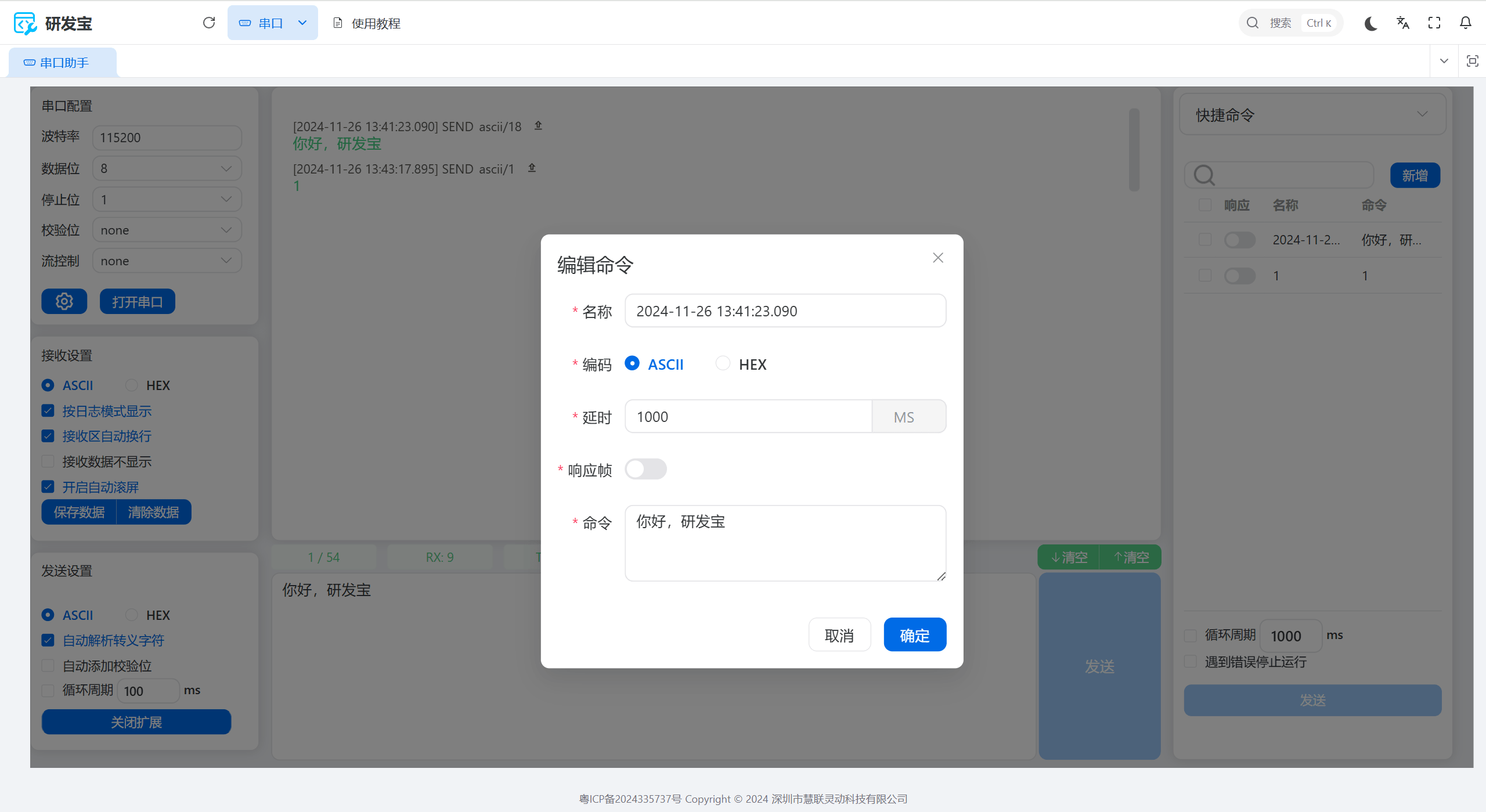The image size is (1486, 812).
Task: Click the fullscreen icon in header
Action: (x=1434, y=23)
